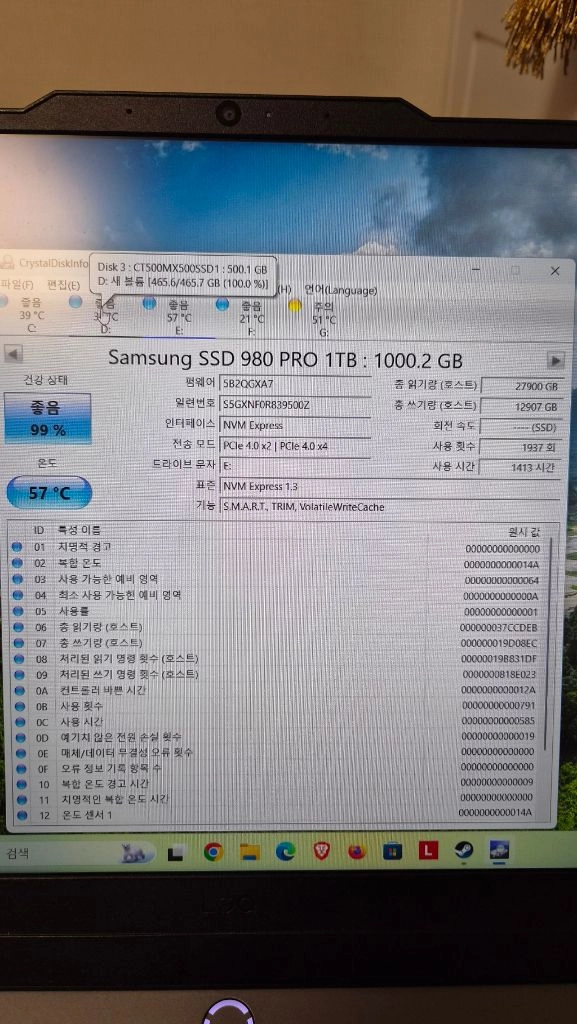Click the 좋음 99 % health status button
Screen dimensions: 577x1024
click(47, 419)
